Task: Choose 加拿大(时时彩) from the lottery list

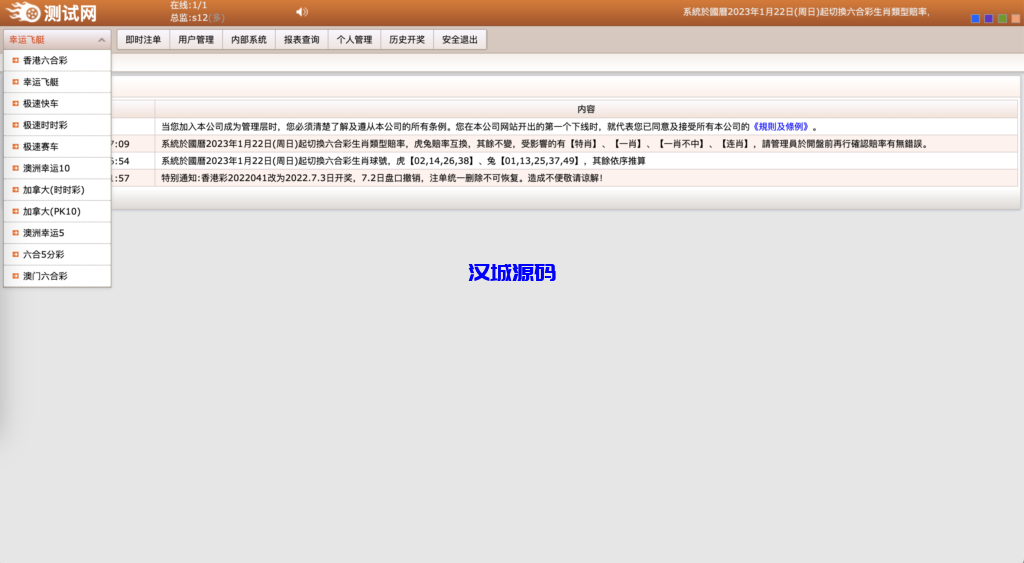Action: 57,189
